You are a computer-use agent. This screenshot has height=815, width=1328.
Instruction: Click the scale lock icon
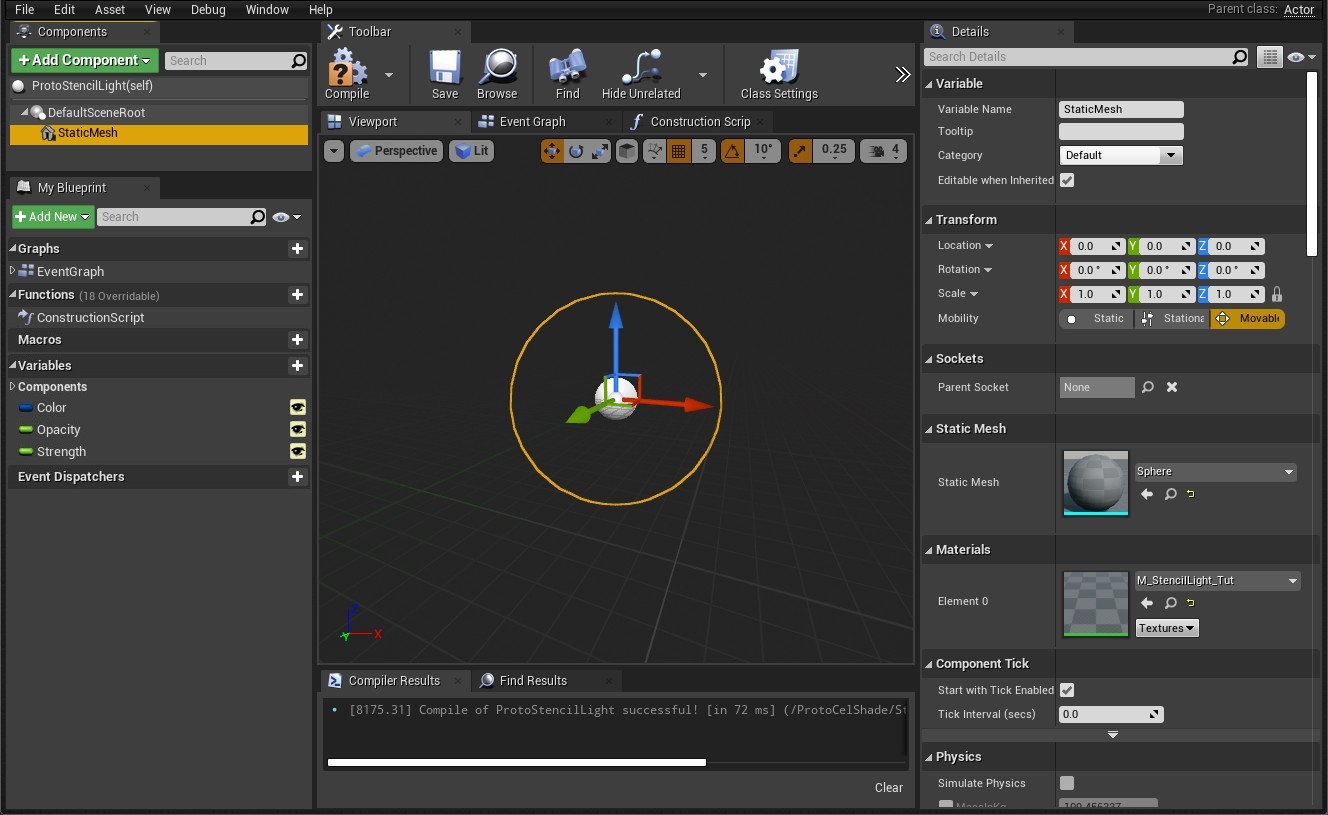1276,294
